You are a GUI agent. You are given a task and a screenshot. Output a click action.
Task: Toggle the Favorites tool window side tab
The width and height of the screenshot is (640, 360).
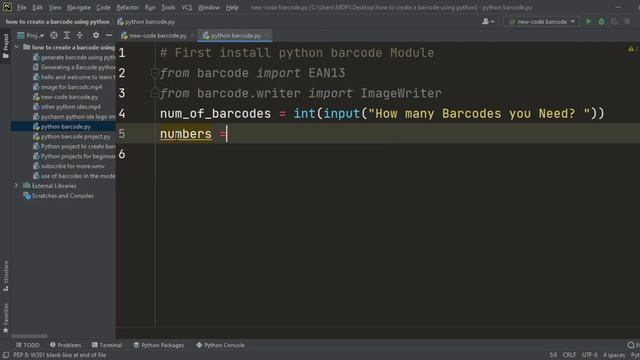pos(5,318)
